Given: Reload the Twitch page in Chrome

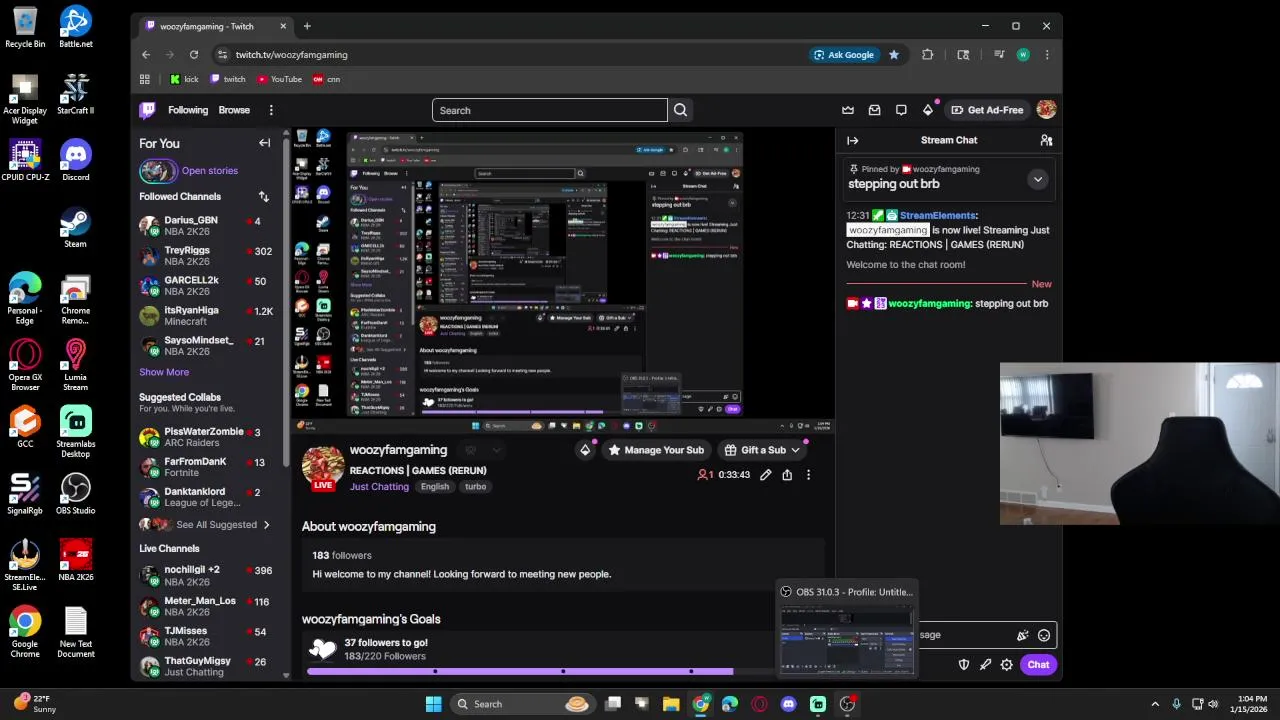Looking at the screenshot, I should tap(194, 55).
